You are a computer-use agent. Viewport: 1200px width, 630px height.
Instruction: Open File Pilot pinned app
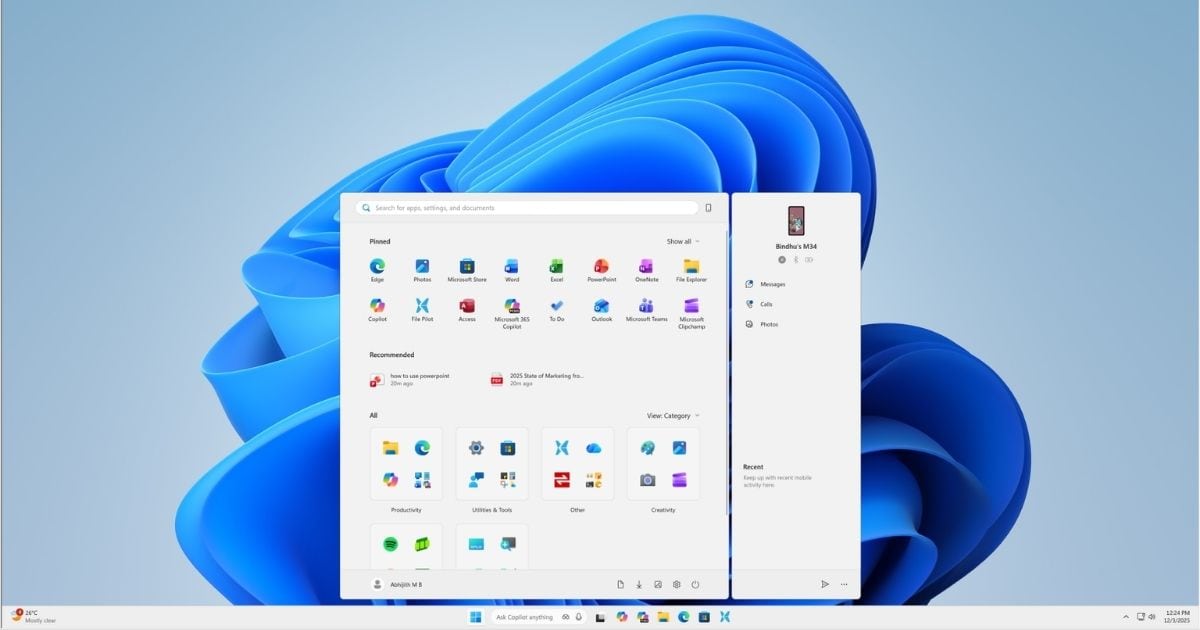pos(422,309)
